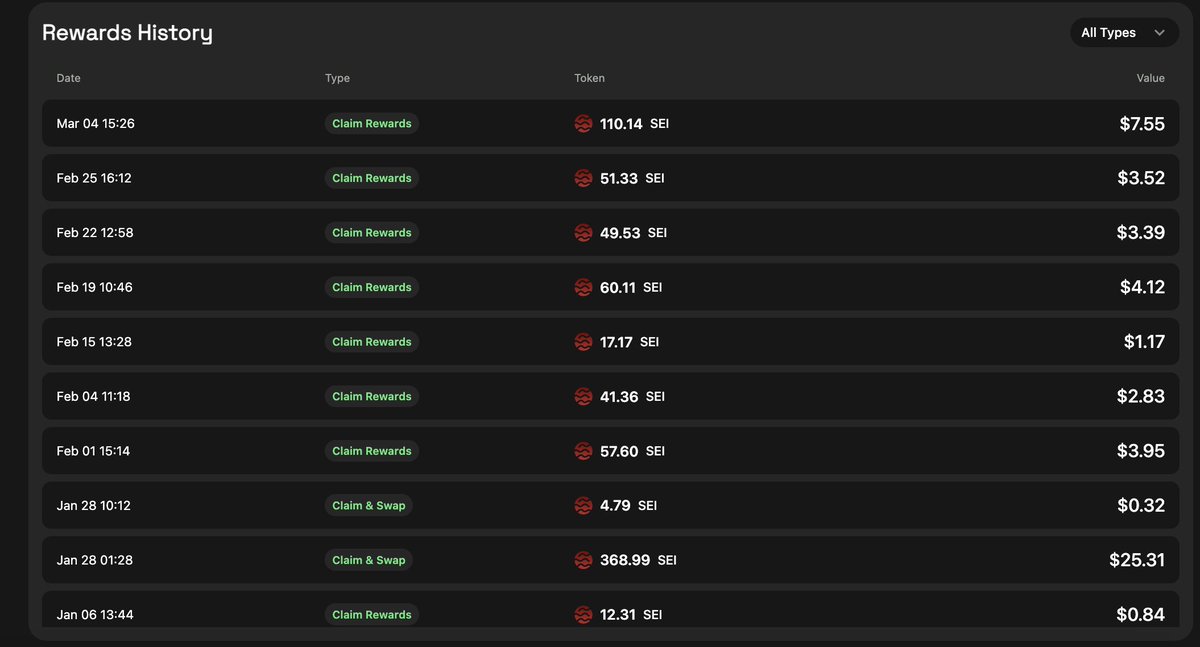Click the $2.83 value
This screenshot has height=647, width=1200.
coord(1141,397)
